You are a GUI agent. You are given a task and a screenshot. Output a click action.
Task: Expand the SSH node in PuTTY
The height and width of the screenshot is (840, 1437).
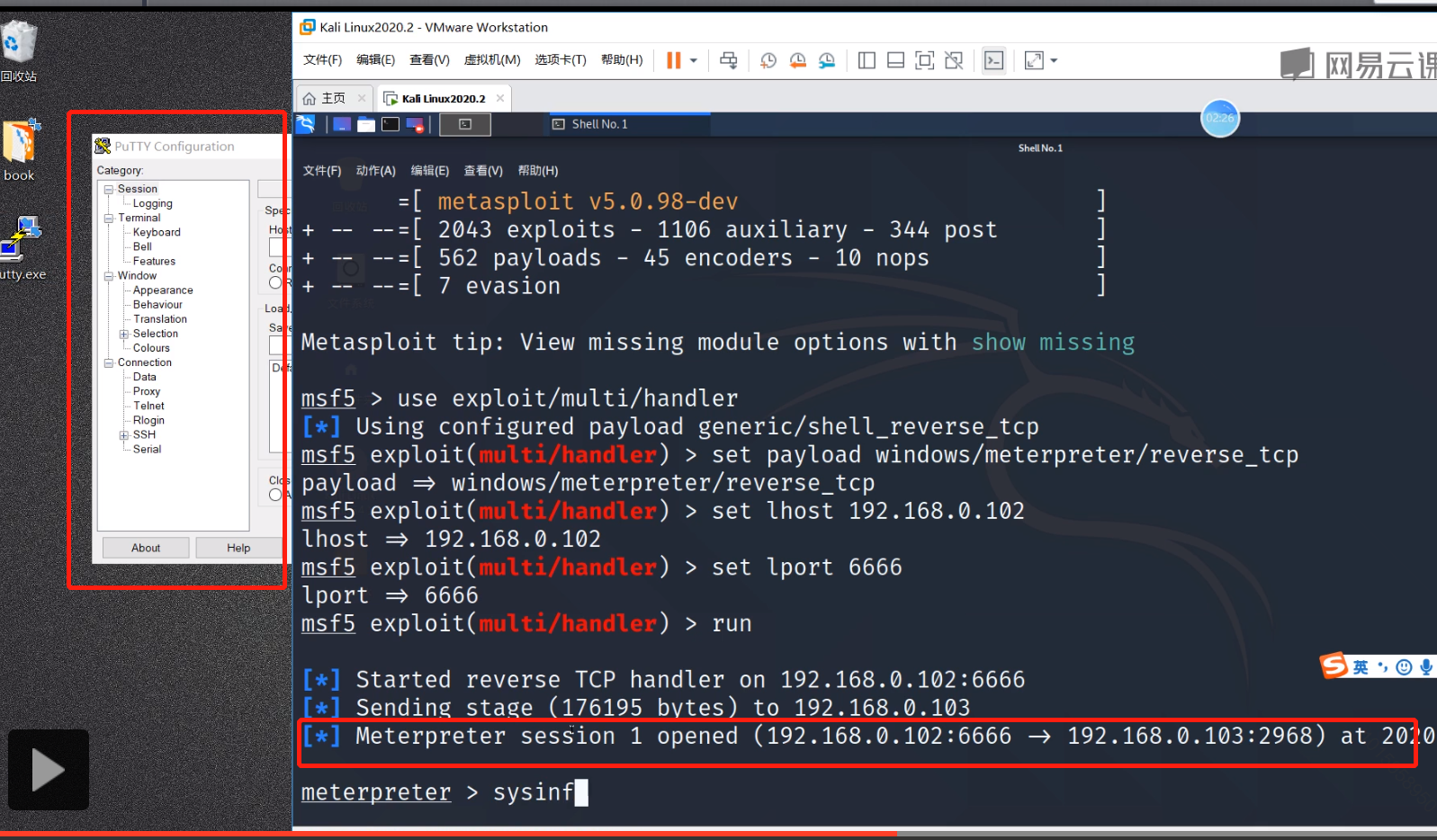124,435
